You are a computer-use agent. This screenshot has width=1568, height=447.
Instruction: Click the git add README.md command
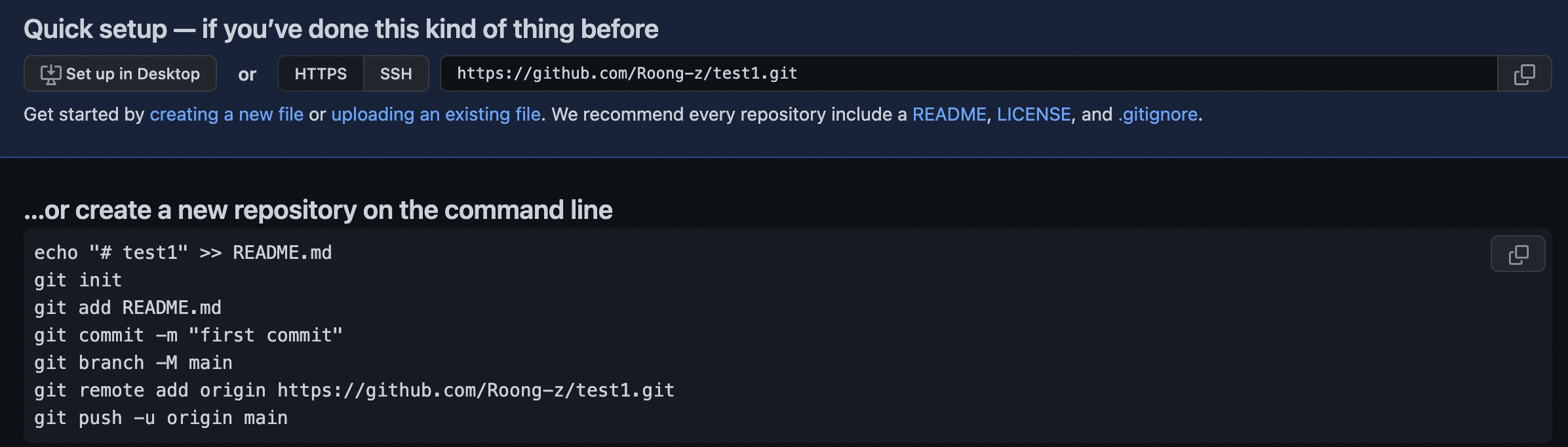pos(128,308)
